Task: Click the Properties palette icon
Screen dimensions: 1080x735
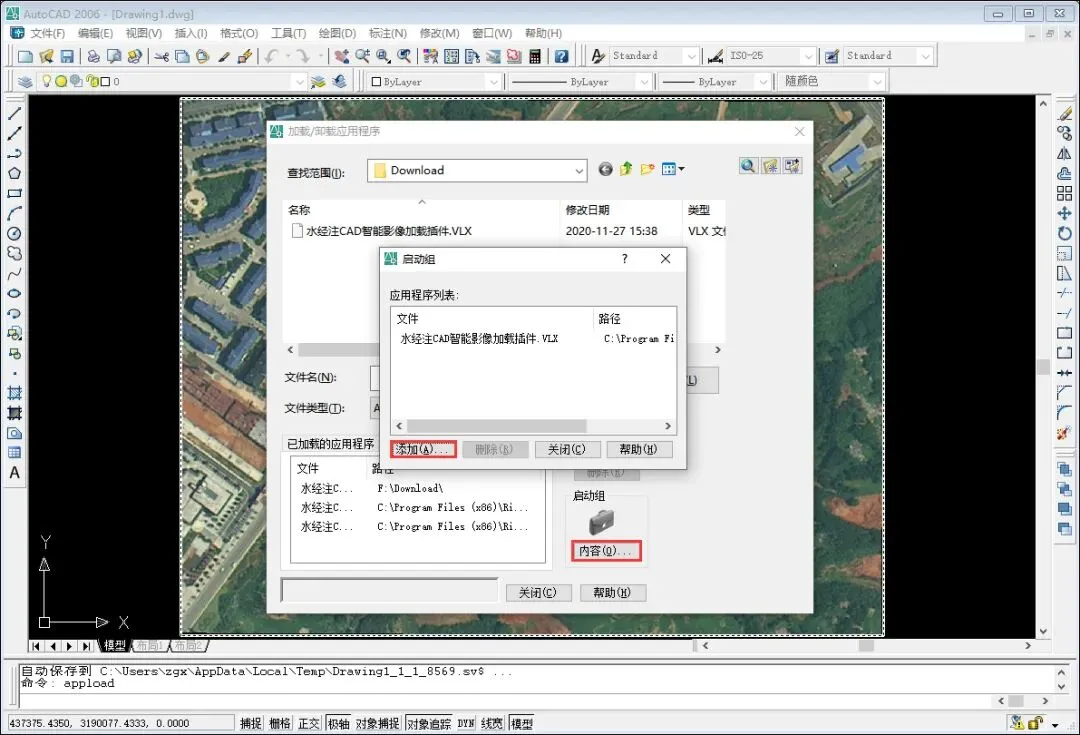Action: coord(430,56)
